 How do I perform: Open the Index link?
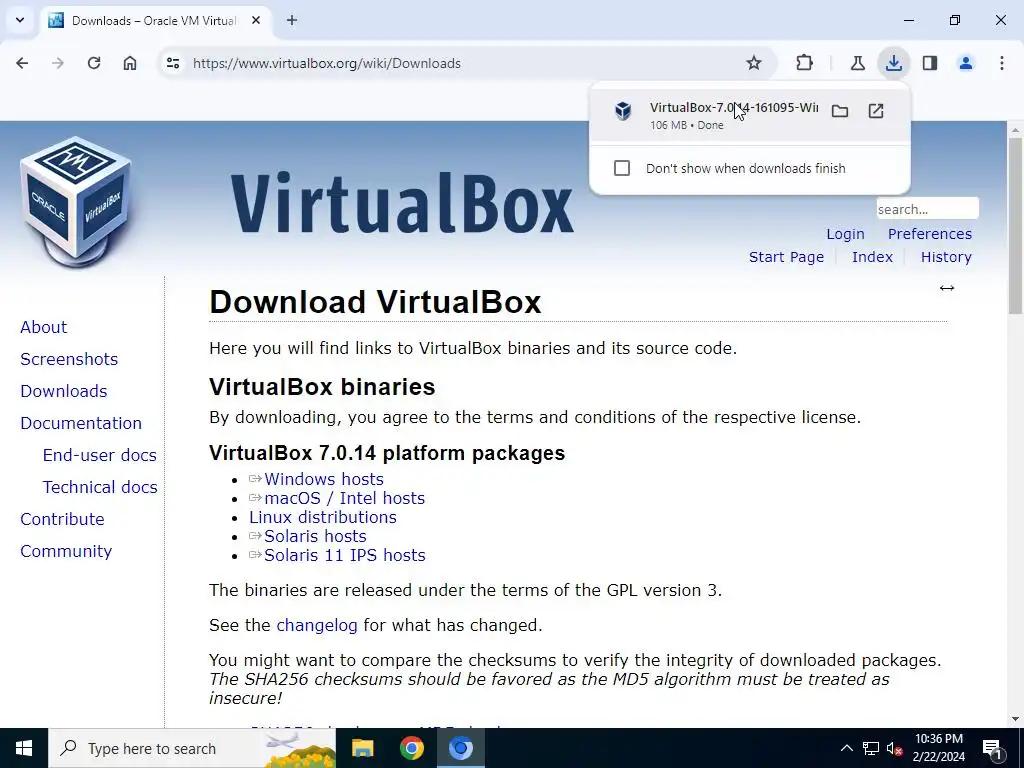click(x=872, y=257)
